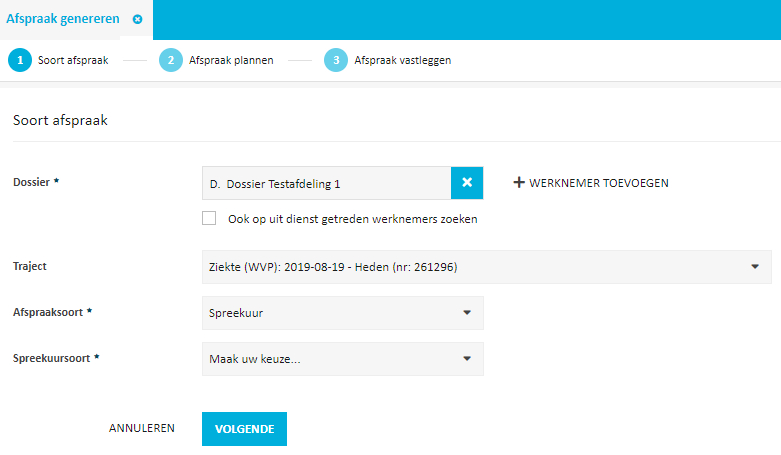Click step 1 circle icon

[20, 60]
